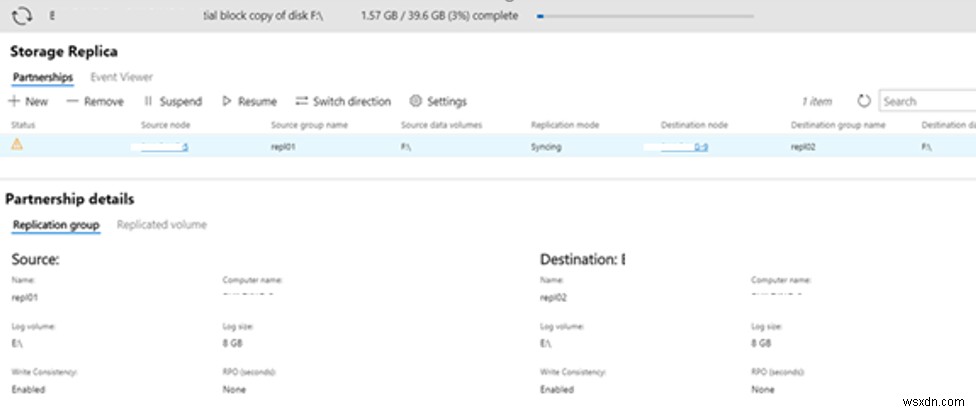Click the Destination log size 8 GB value
976x412 pixels.
click(x=761, y=343)
